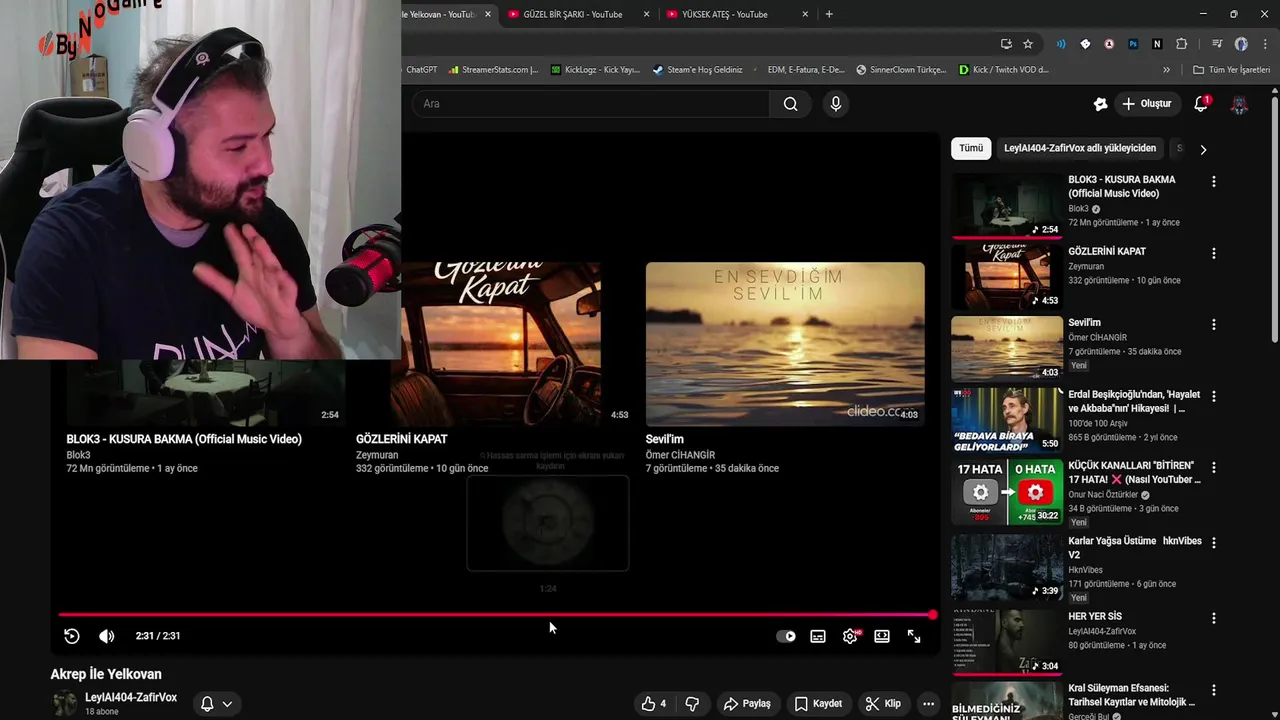Open Chrome three-dot menu
The width and height of the screenshot is (1280, 720).
[x=1263, y=44]
